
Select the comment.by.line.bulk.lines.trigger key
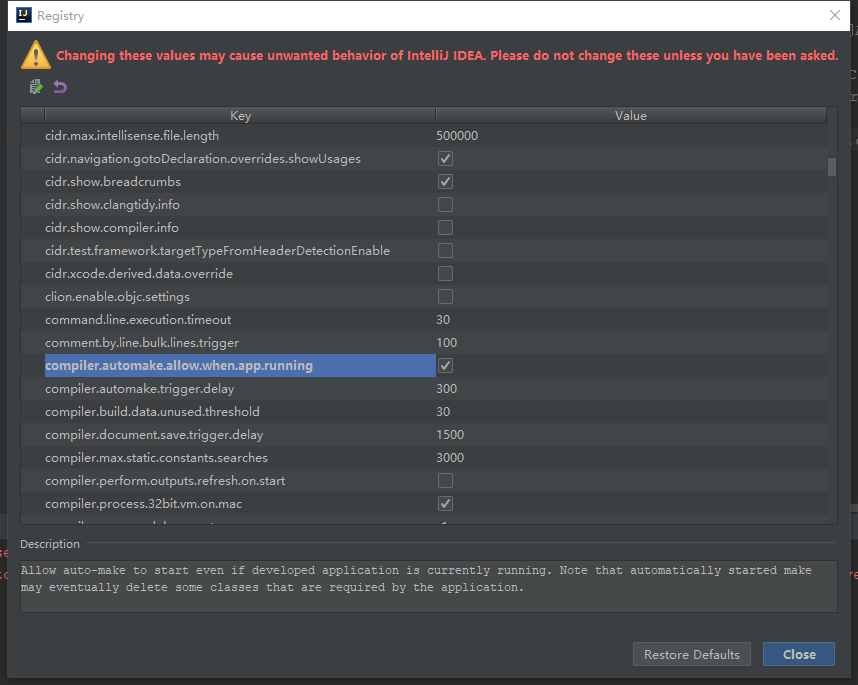point(142,342)
